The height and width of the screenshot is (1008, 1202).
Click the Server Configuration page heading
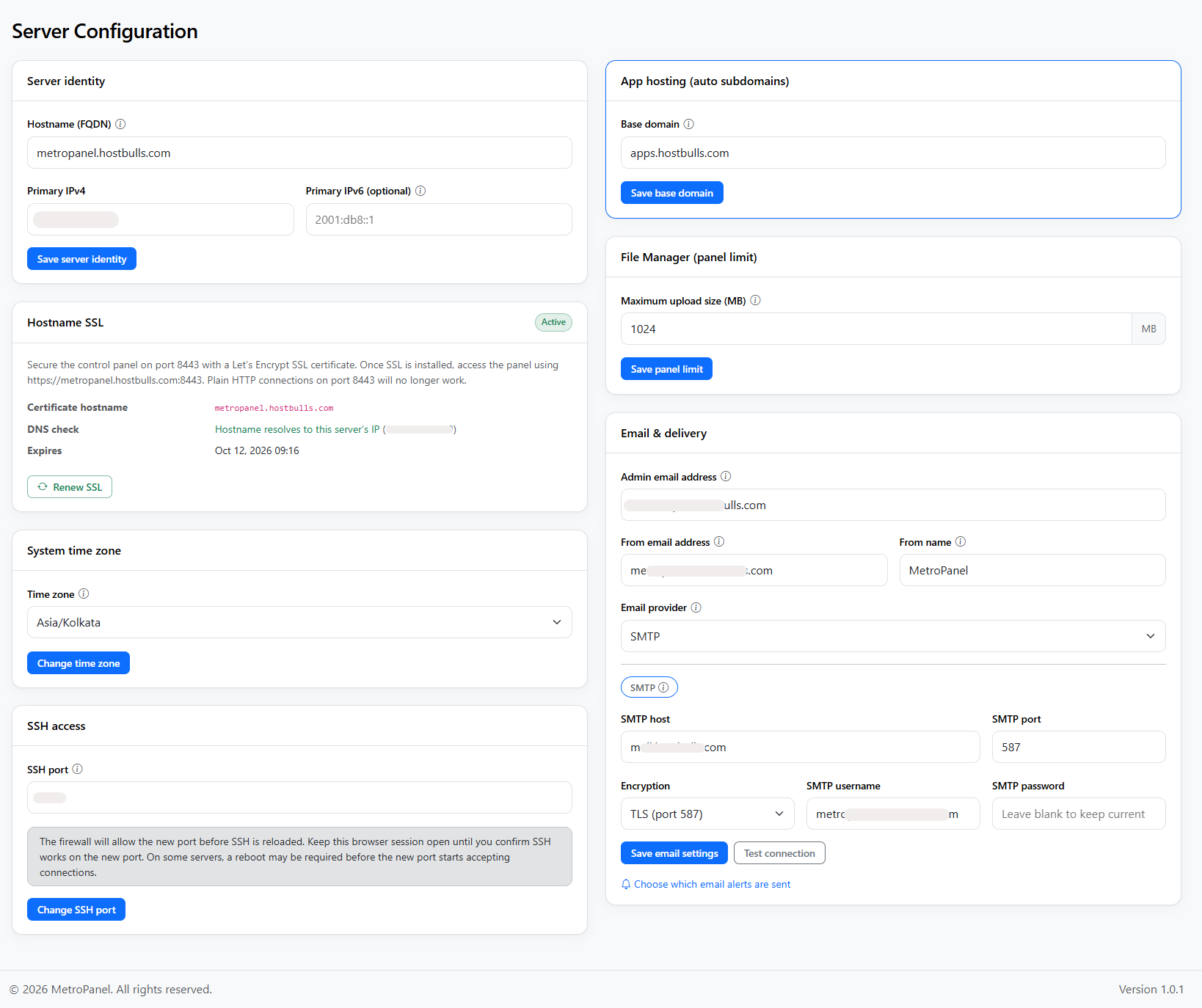[105, 32]
